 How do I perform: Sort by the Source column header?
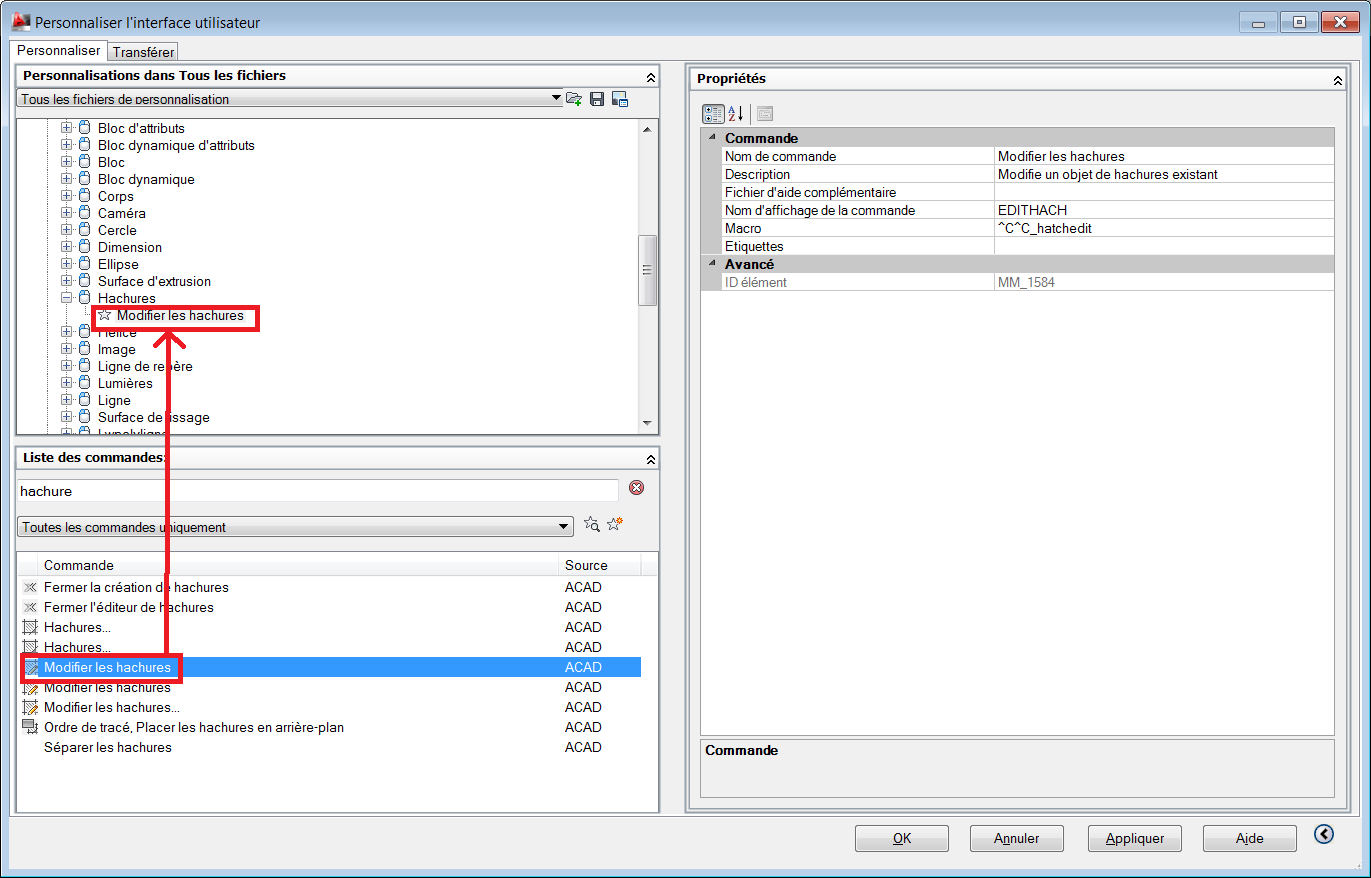[x=599, y=565]
